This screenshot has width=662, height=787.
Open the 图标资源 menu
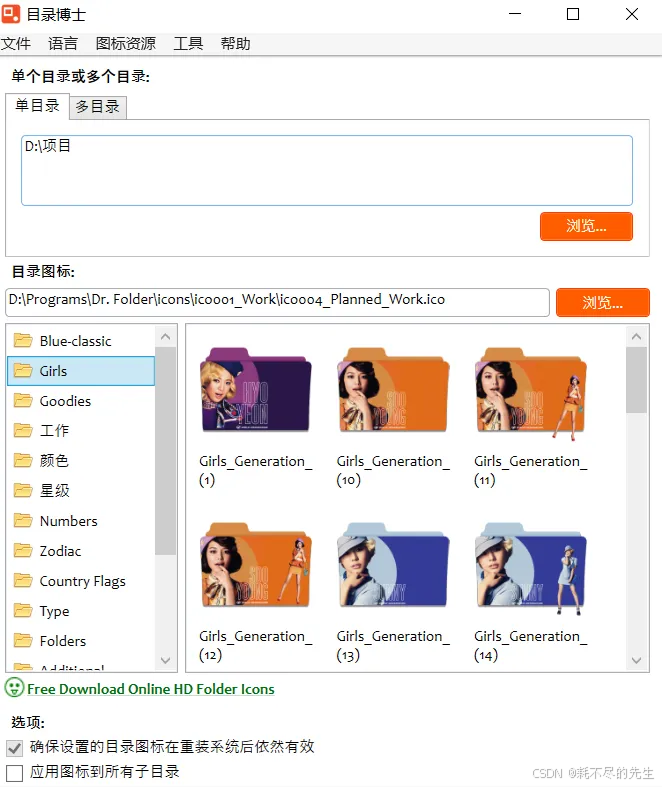click(125, 44)
